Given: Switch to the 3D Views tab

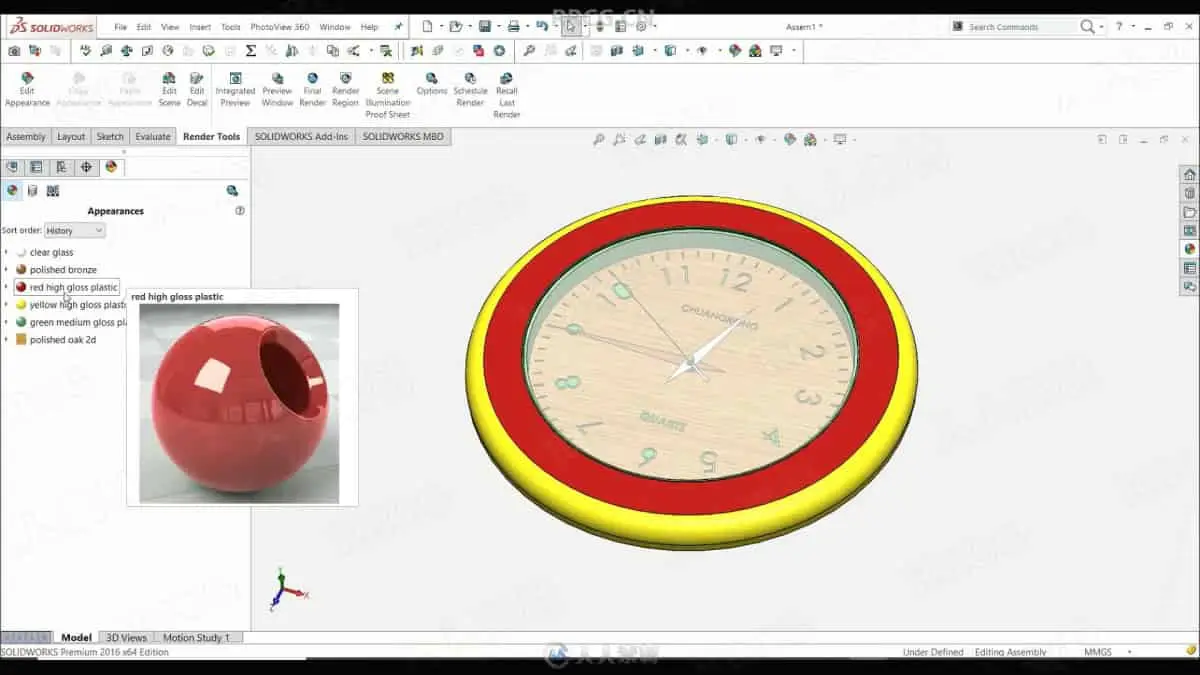Looking at the screenshot, I should pos(126,637).
